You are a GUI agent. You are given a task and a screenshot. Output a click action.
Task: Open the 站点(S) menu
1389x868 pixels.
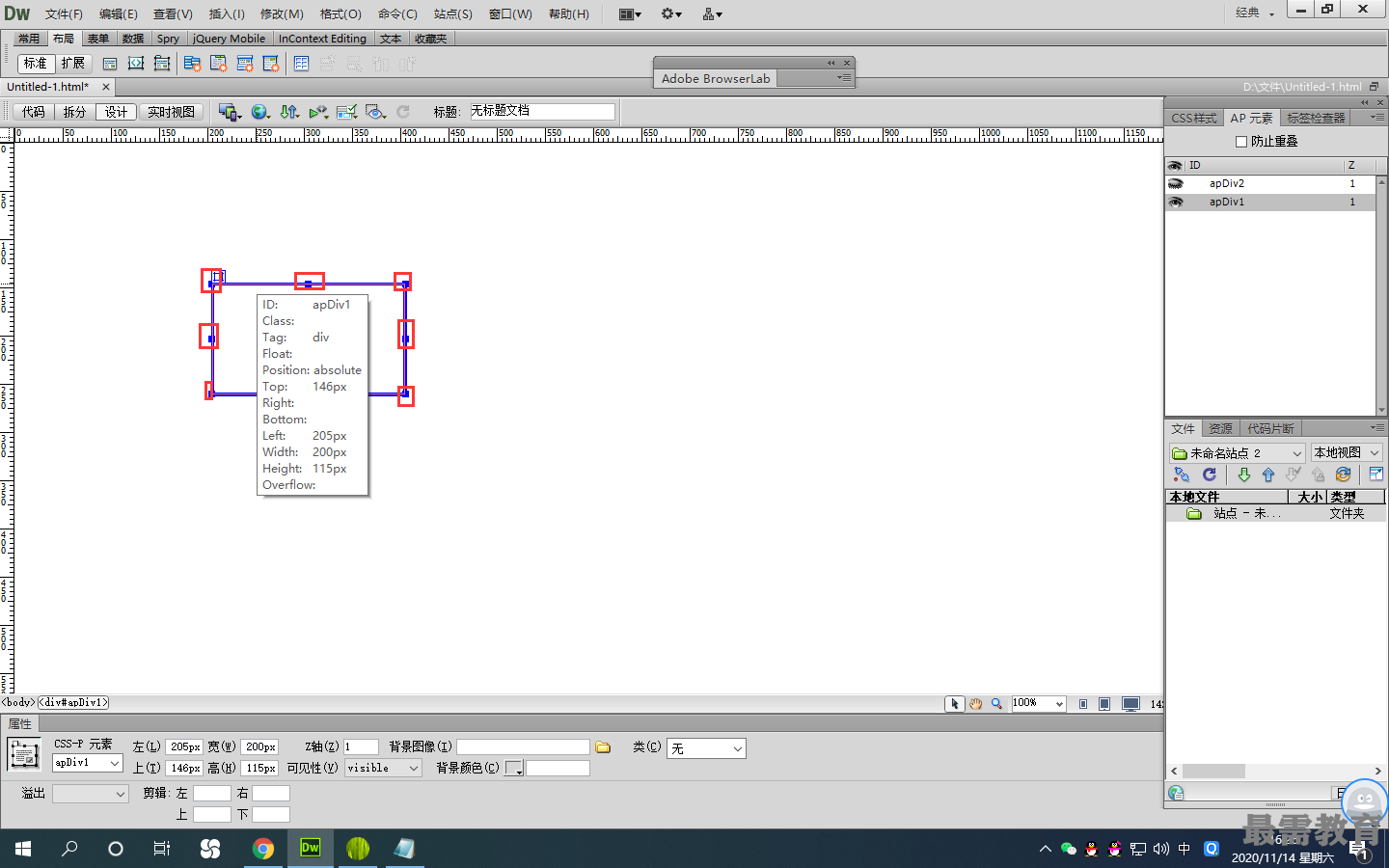point(452,14)
